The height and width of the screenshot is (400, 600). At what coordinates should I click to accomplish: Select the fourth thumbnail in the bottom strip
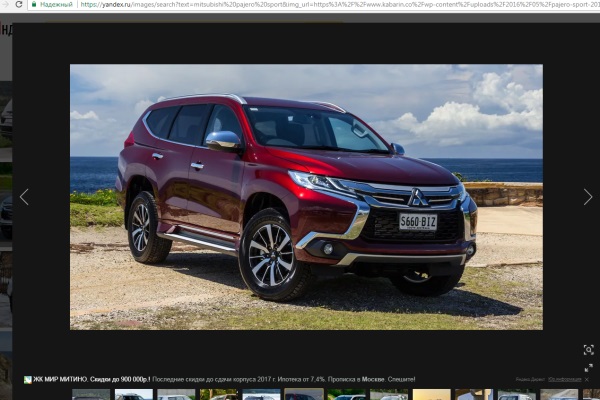pos(219,395)
